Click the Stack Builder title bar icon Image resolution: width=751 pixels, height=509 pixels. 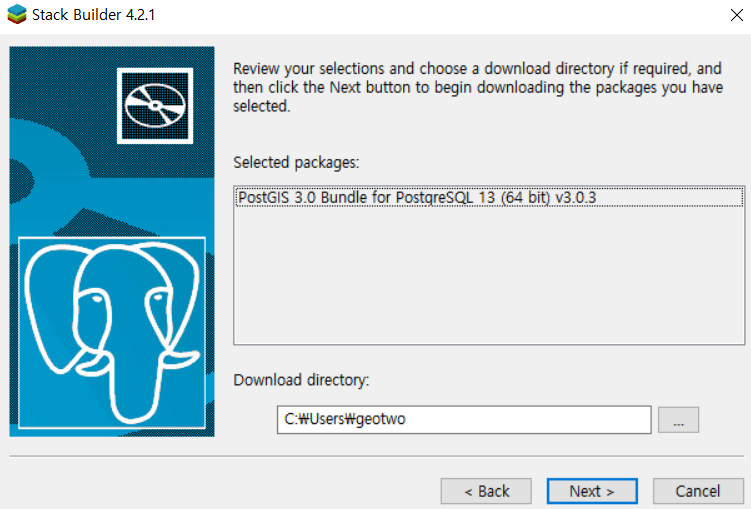pos(17,14)
